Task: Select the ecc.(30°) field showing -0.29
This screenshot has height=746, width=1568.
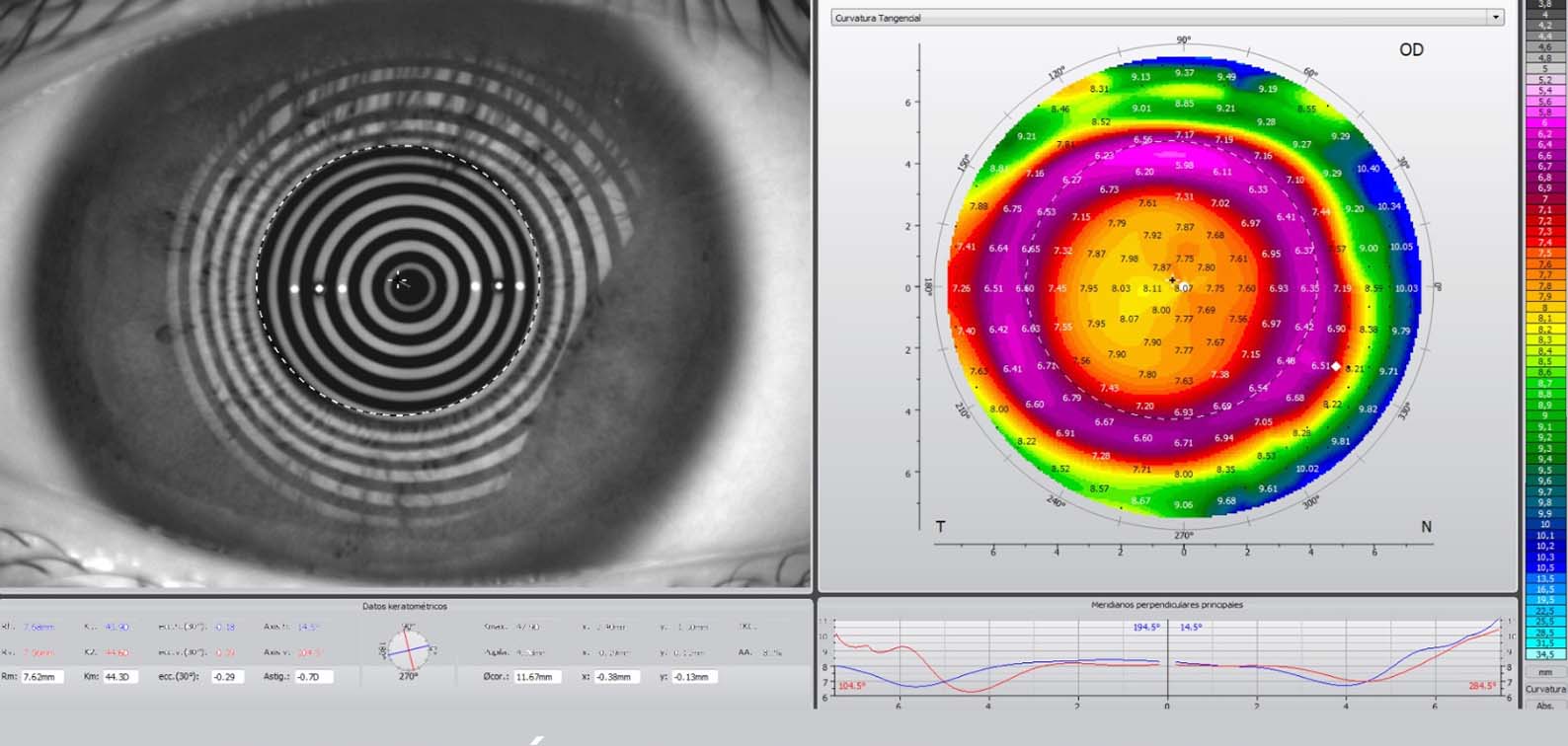Action: pos(228,677)
